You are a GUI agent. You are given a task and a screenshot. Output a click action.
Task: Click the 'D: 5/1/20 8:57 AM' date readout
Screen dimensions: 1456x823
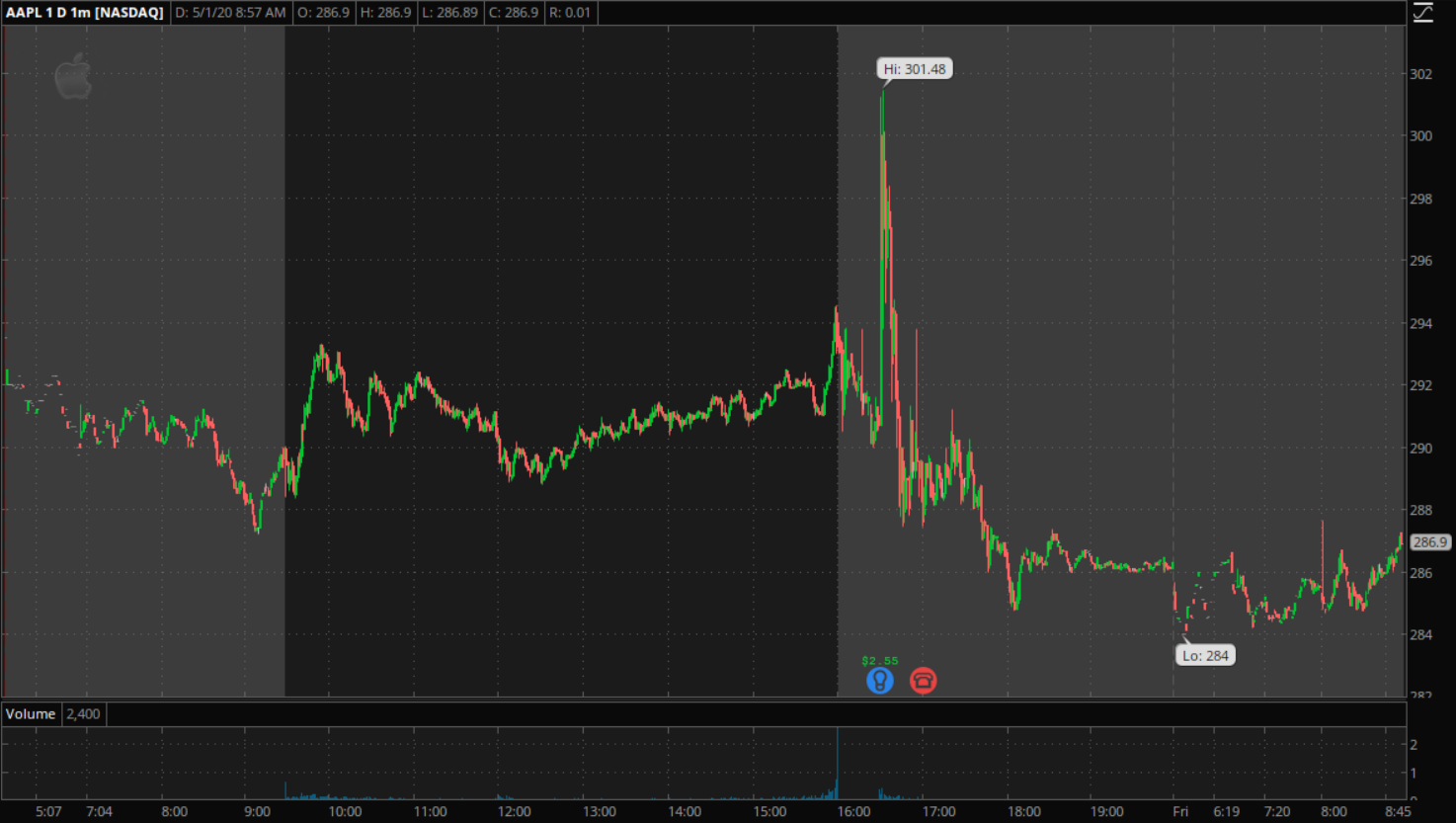click(230, 13)
